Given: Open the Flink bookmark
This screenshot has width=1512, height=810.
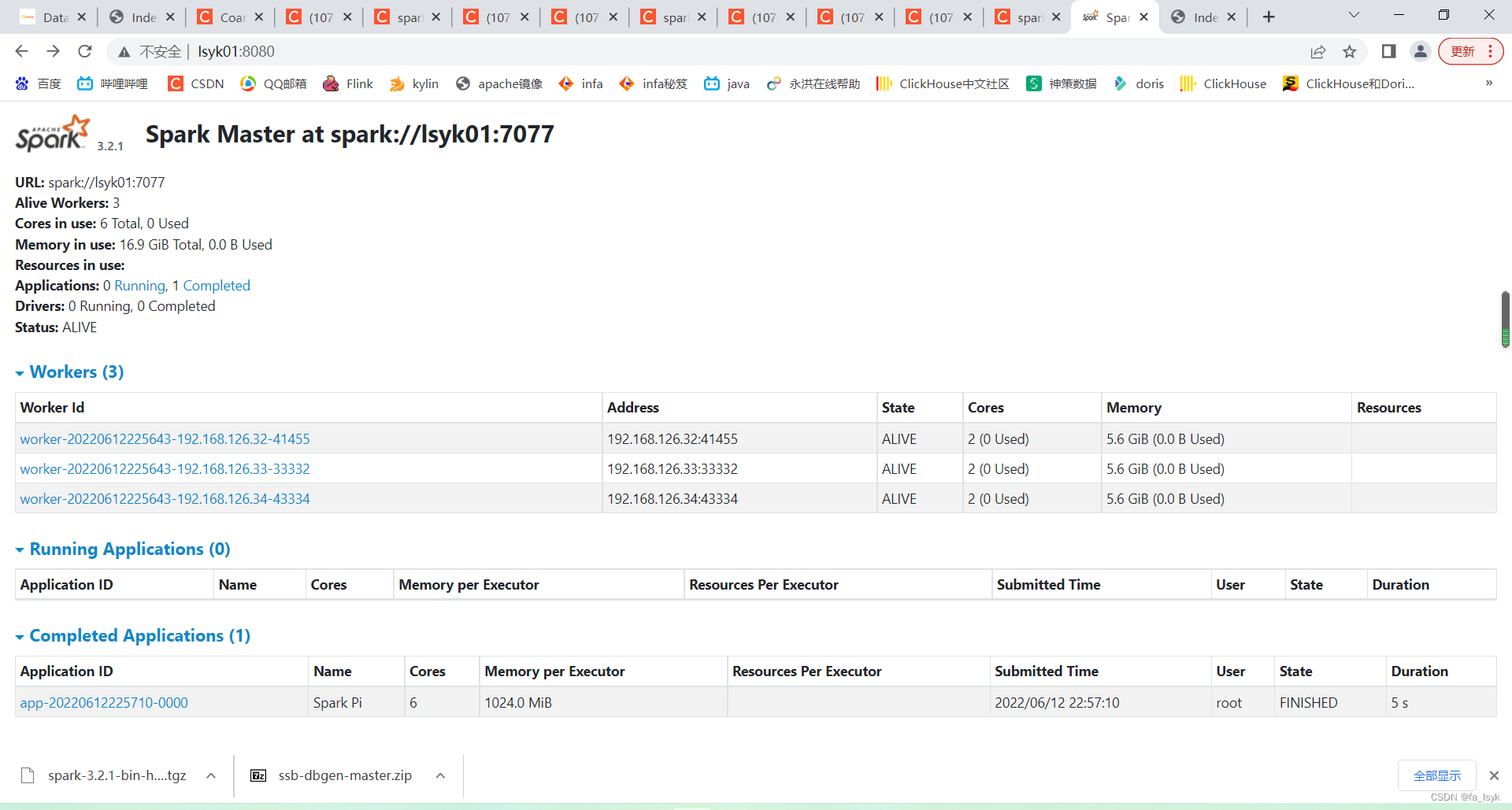Looking at the screenshot, I should pos(348,83).
